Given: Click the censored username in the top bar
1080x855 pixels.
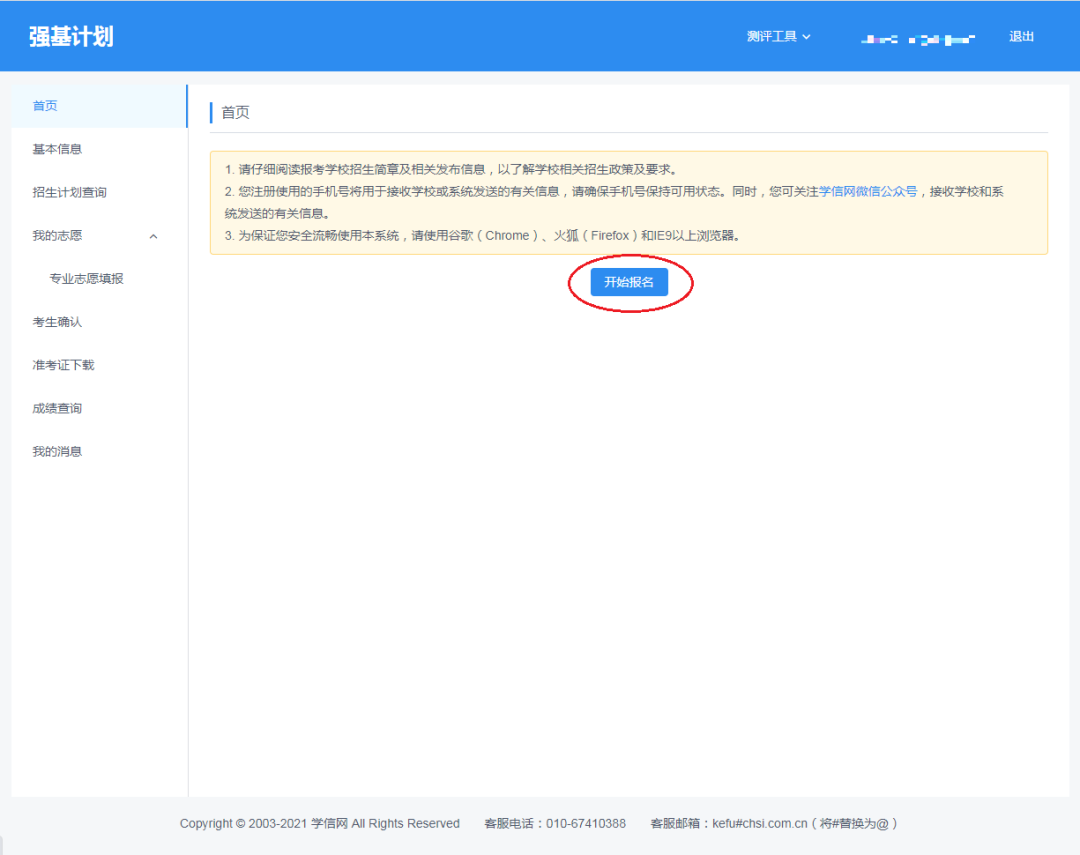Looking at the screenshot, I should click(917, 36).
